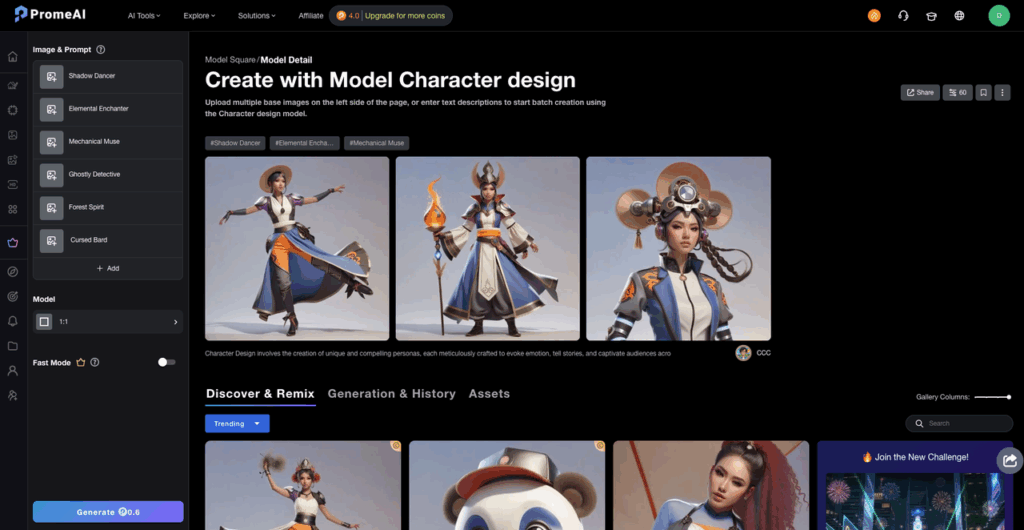
Task: Click the user profile icon in the sidebar
Action: click(12, 370)
